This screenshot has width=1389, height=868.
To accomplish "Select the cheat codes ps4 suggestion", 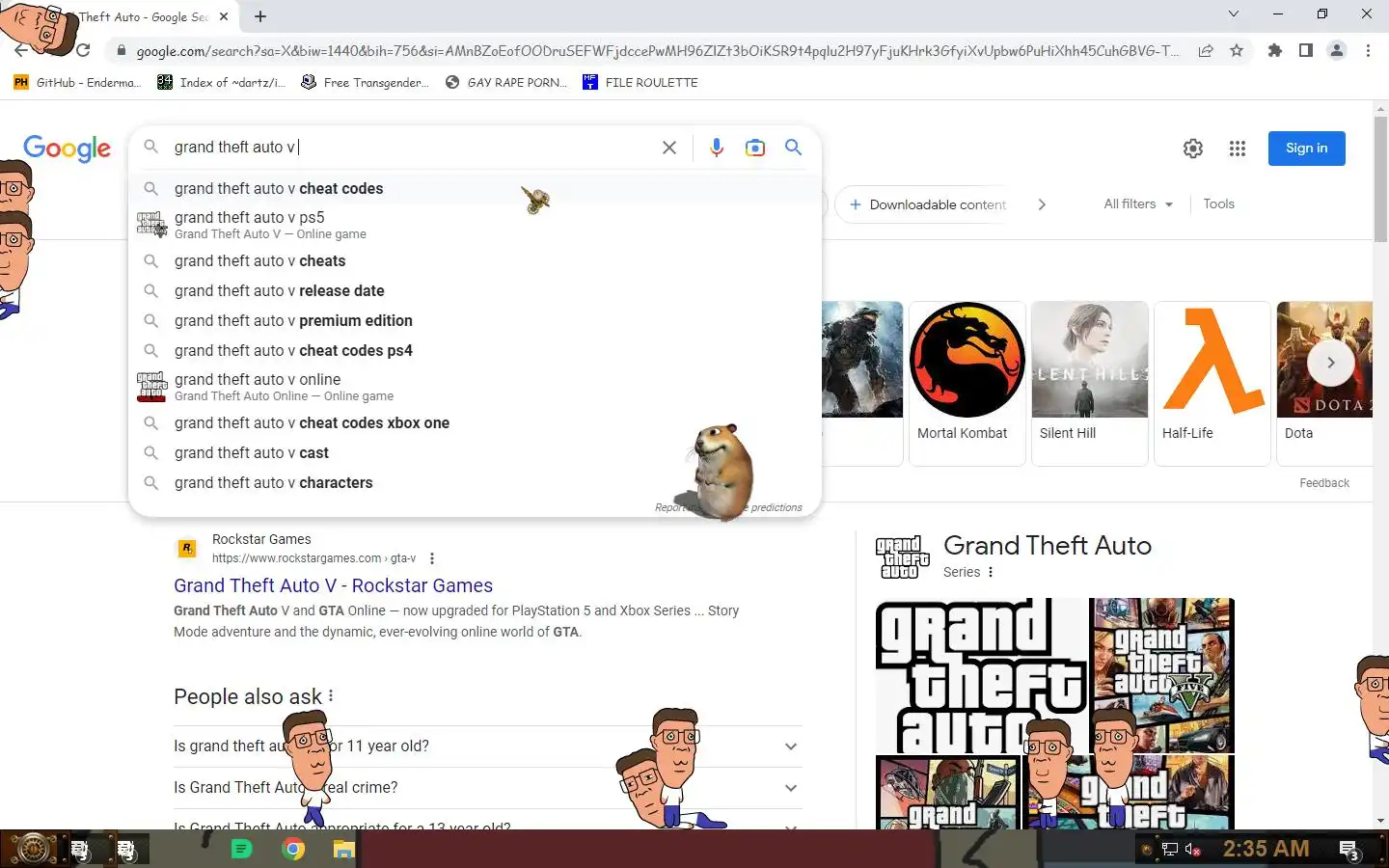I will [475, 350].
